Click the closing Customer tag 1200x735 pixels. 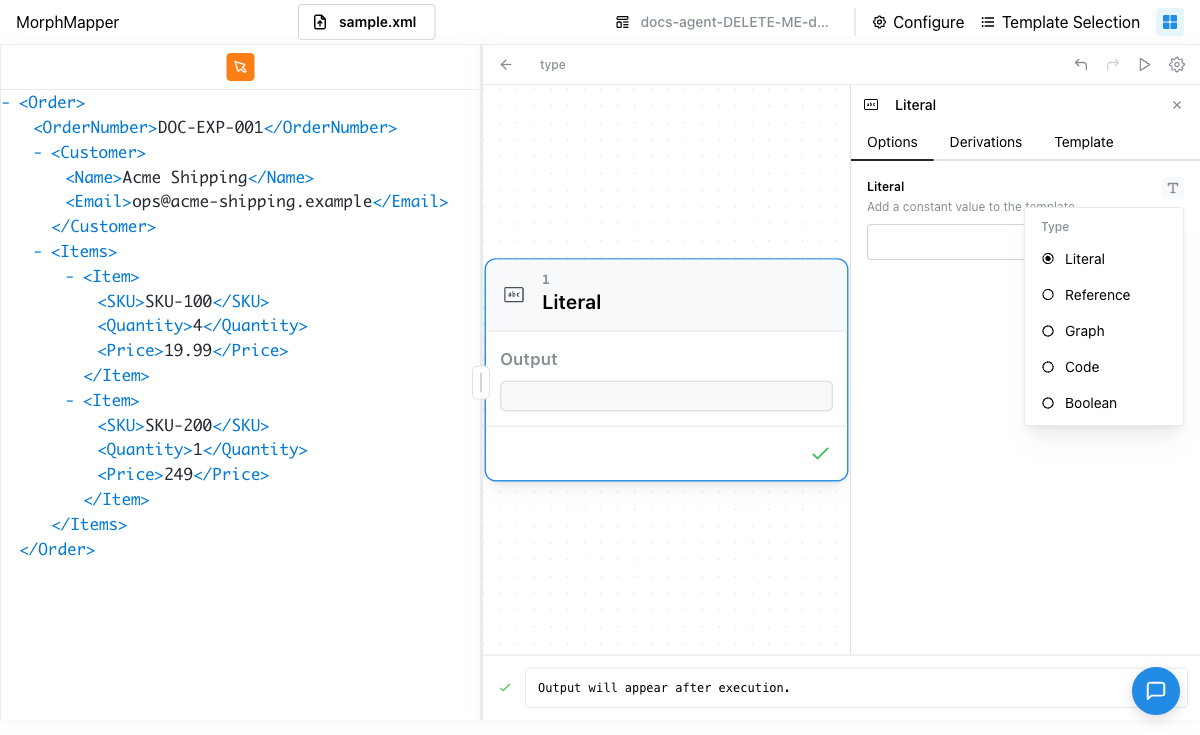[x=104, y=227]
